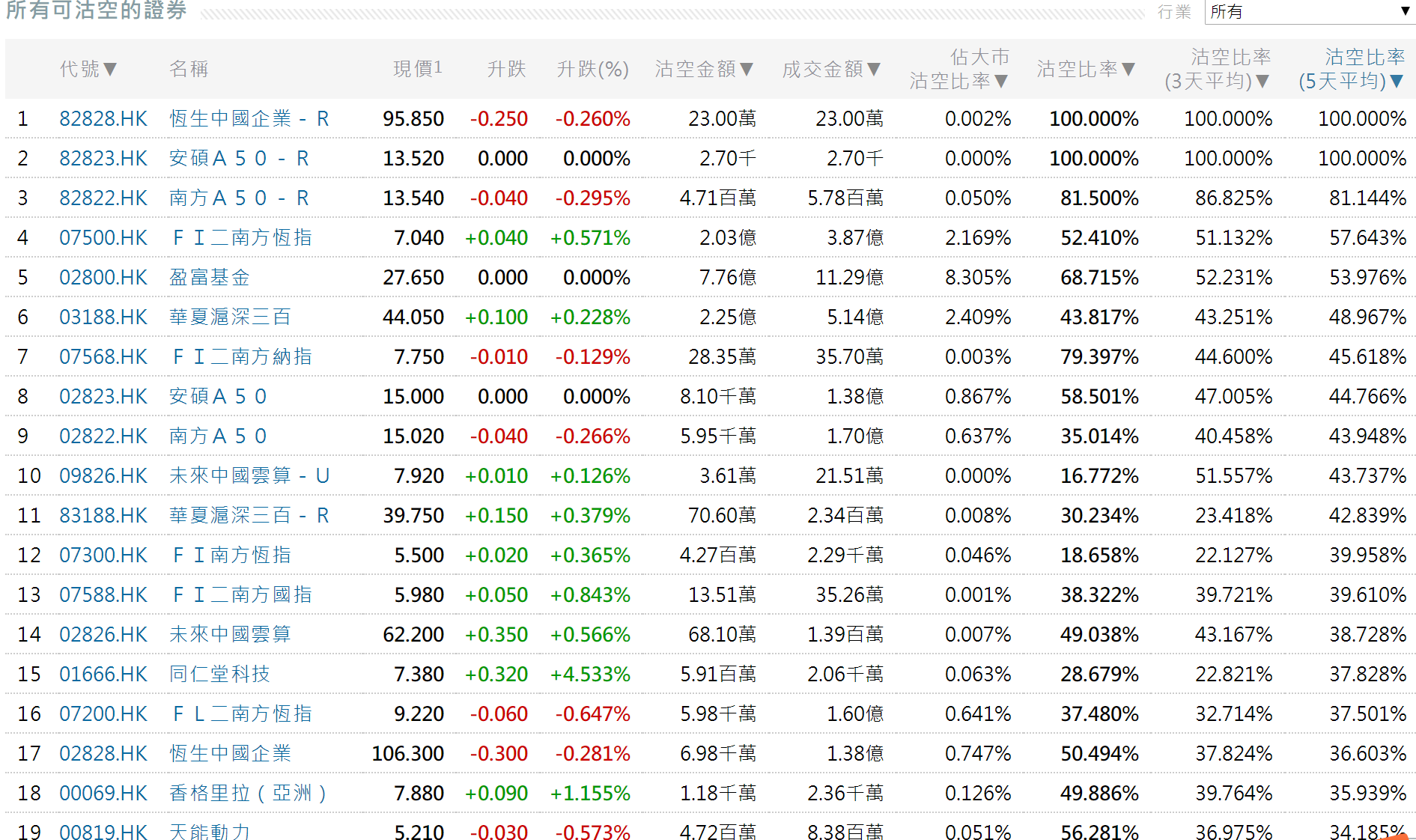Sort by 成交金額 column arrow
This screenshot has width=1416, height=840.
click(x=873, y=70)
